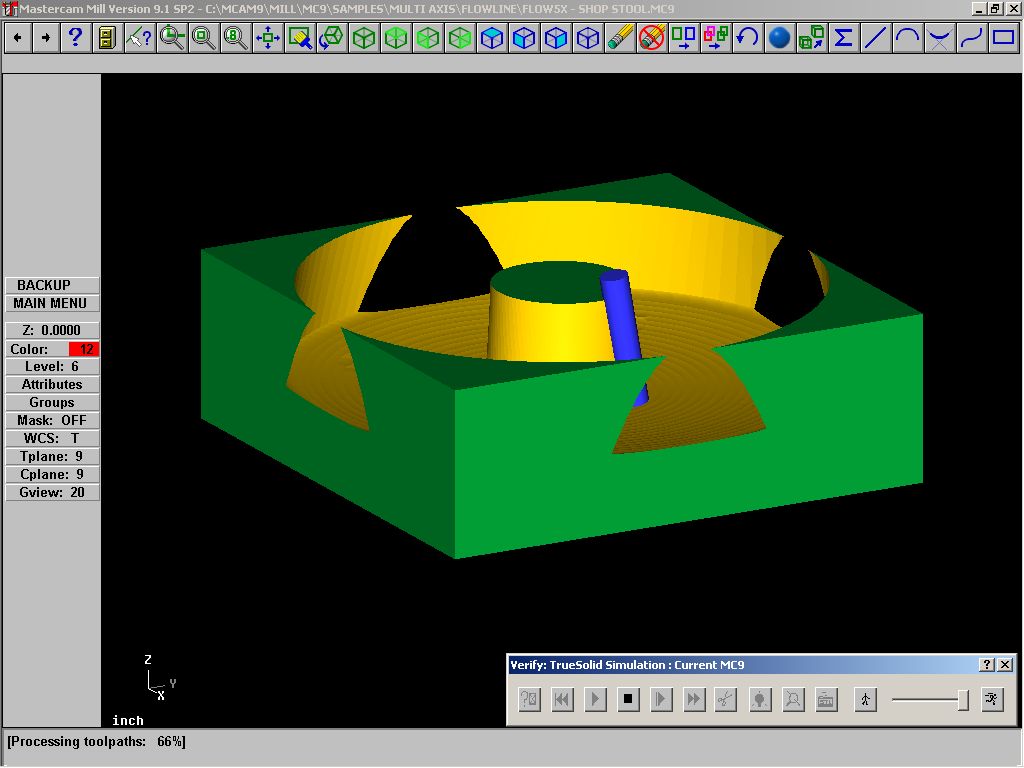The height and width of the screenshot is (768, 1024).
Task: Click the Fit to screen arrows icon
Action: pyautogui.click(x=267, y=38)
